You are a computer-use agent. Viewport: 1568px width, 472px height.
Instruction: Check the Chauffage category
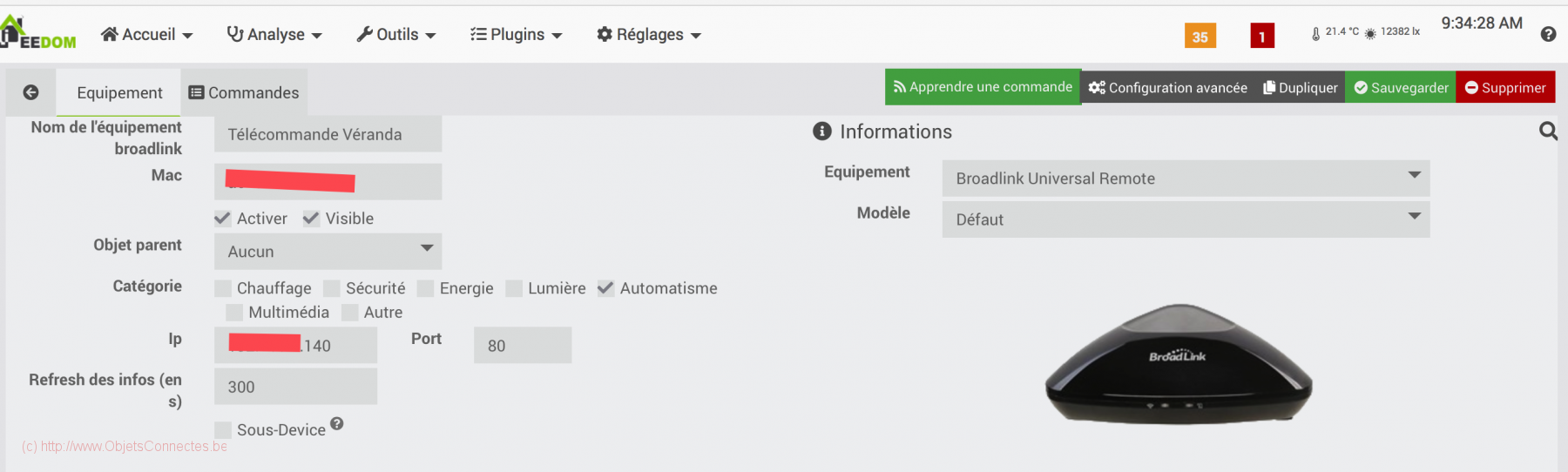point(223,288)
